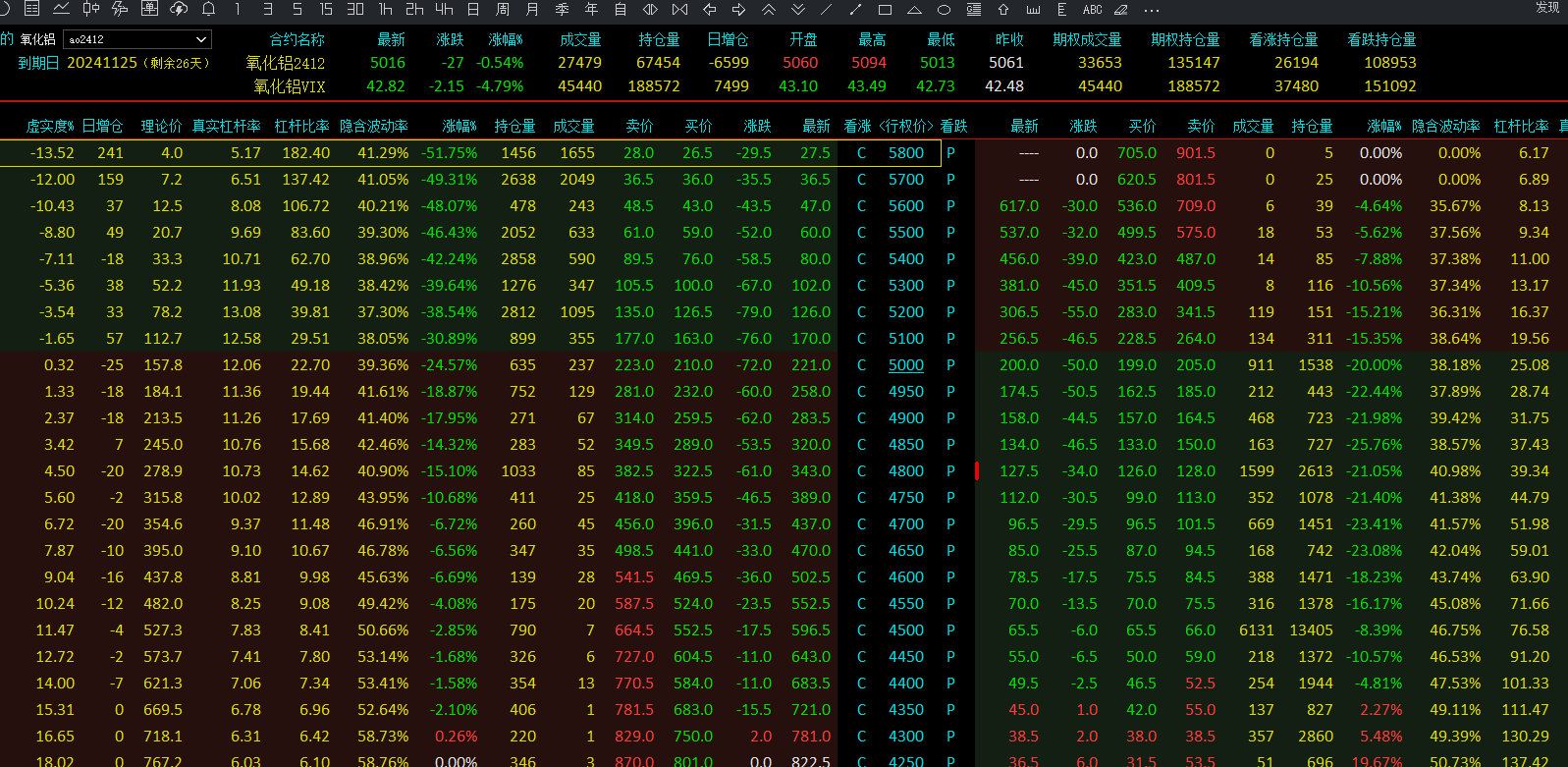Select the 30-minute period button

coord(355,9)
